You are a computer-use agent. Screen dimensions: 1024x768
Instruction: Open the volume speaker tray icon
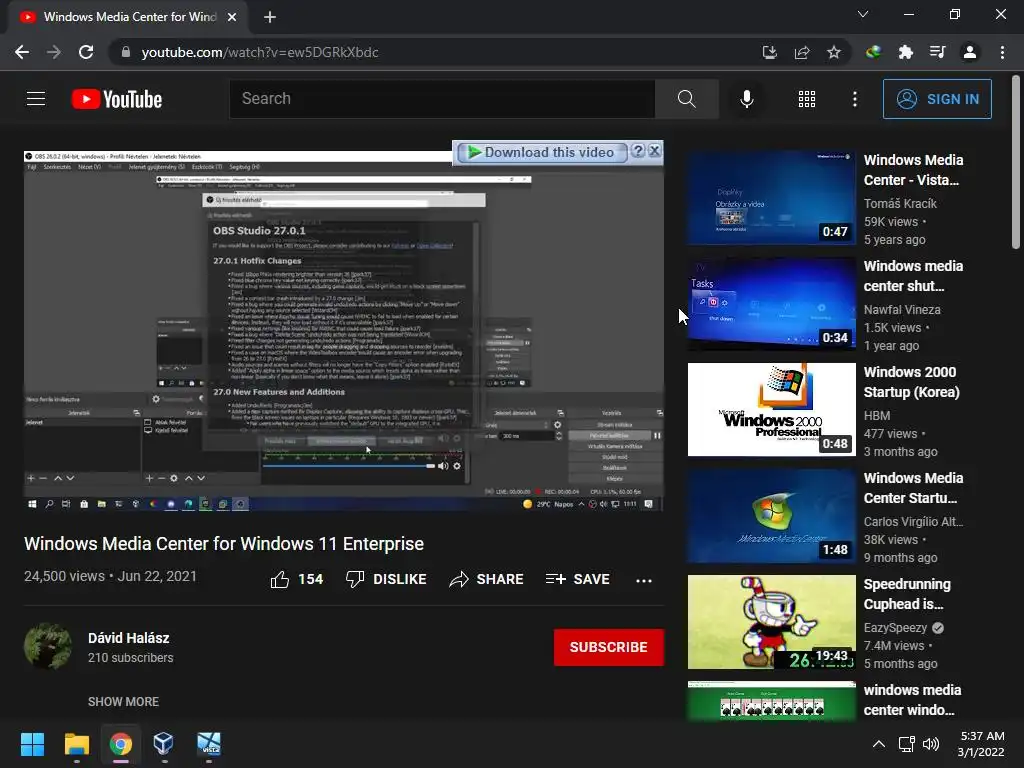point(931,744)
